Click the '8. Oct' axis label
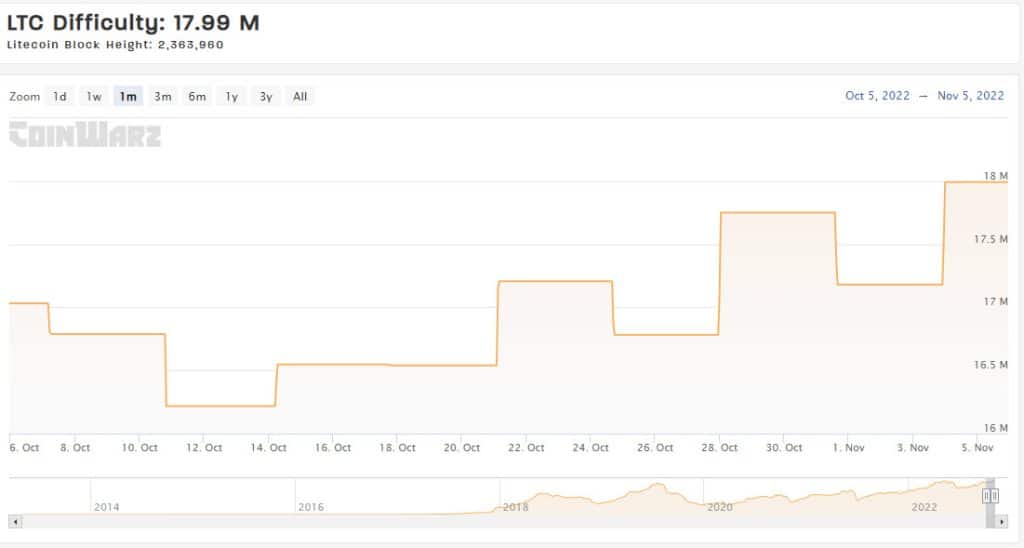 pyautogui.click(x=75, y=447)
